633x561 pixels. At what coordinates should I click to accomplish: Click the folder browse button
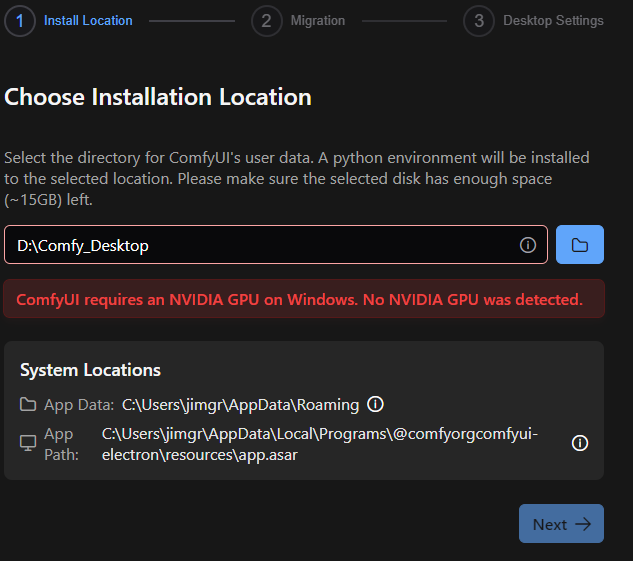[580, 245]
